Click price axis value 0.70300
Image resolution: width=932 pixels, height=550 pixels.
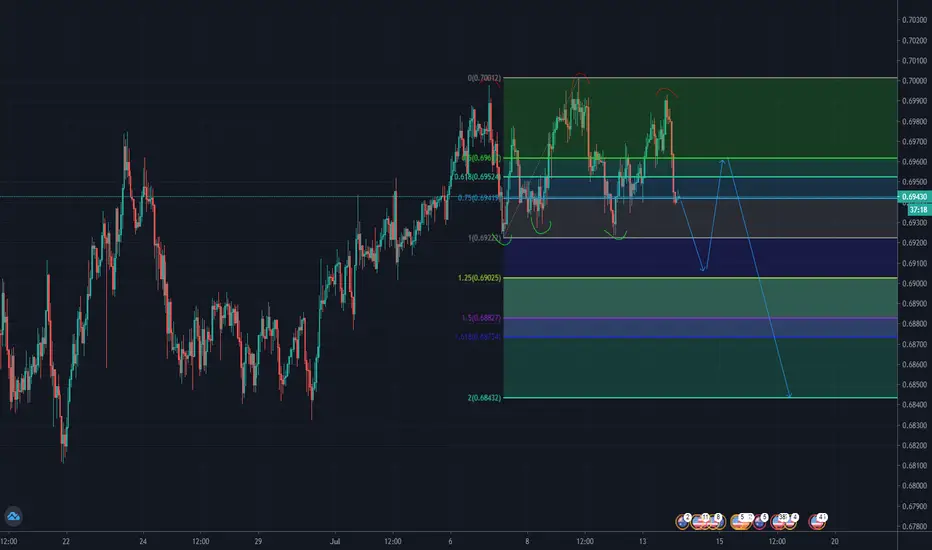915,20
